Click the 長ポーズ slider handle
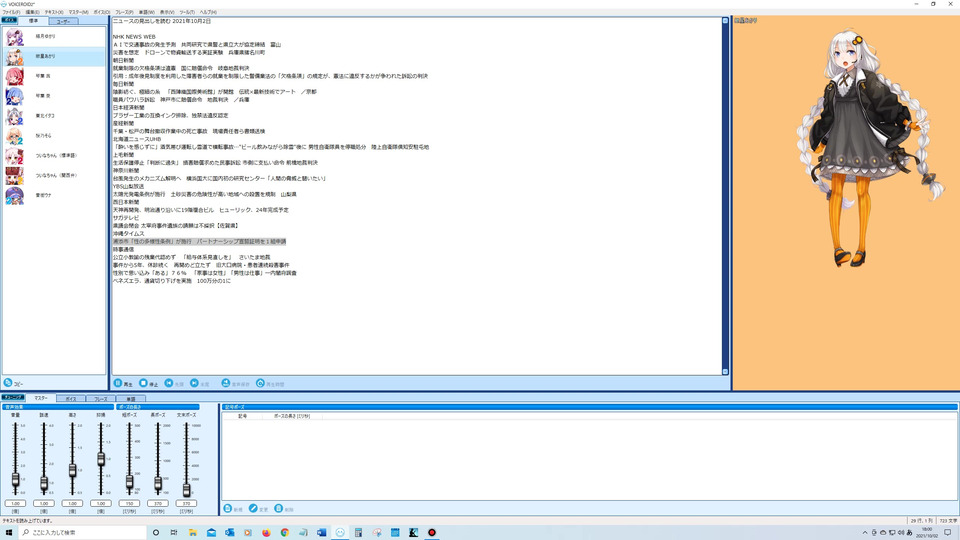 (x=158, y=484)
